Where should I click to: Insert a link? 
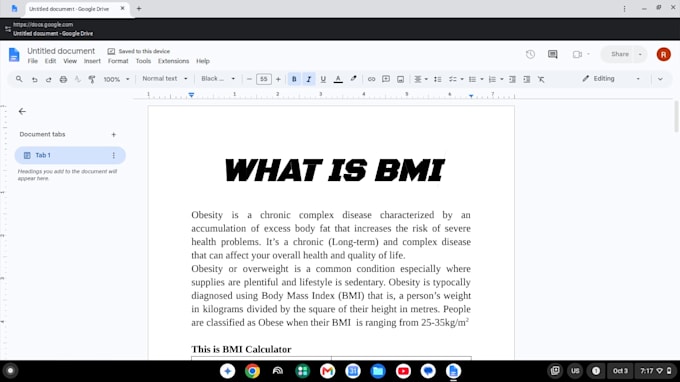point(371,79)
